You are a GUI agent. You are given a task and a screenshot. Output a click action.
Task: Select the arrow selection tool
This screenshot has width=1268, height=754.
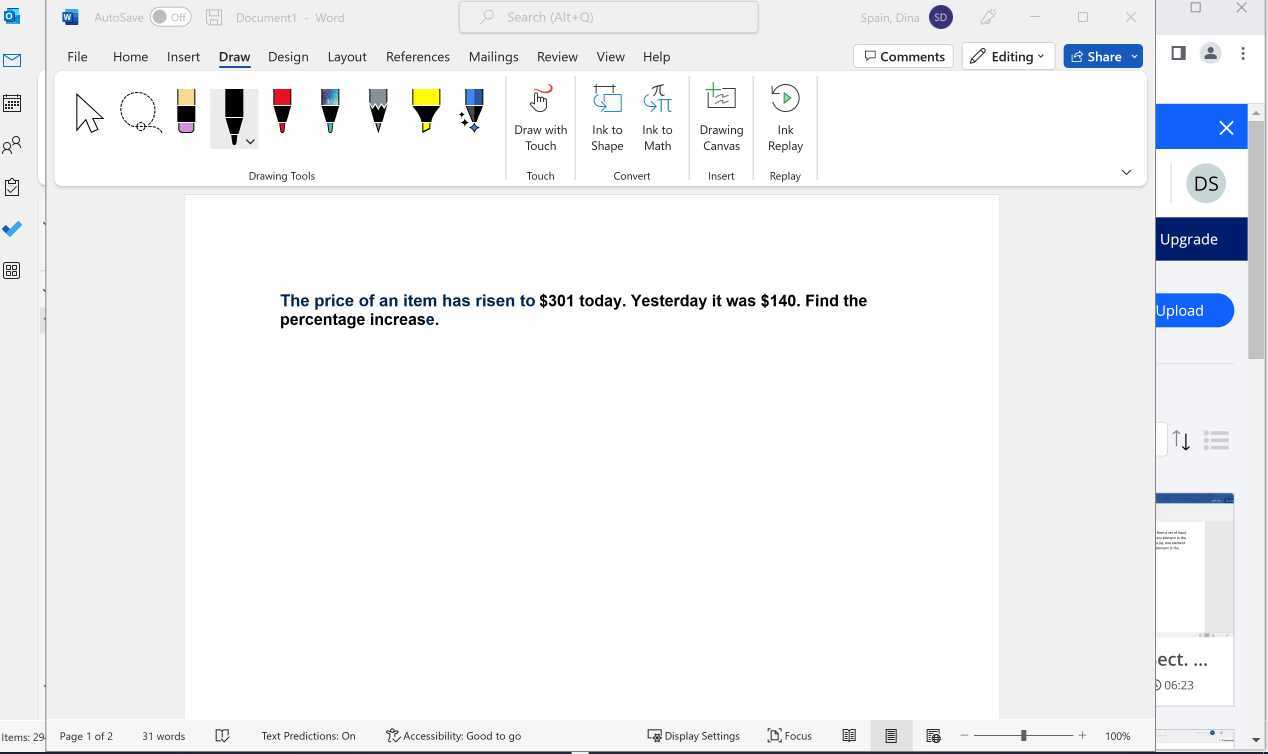pyautogui.click(x=89, y=113)
